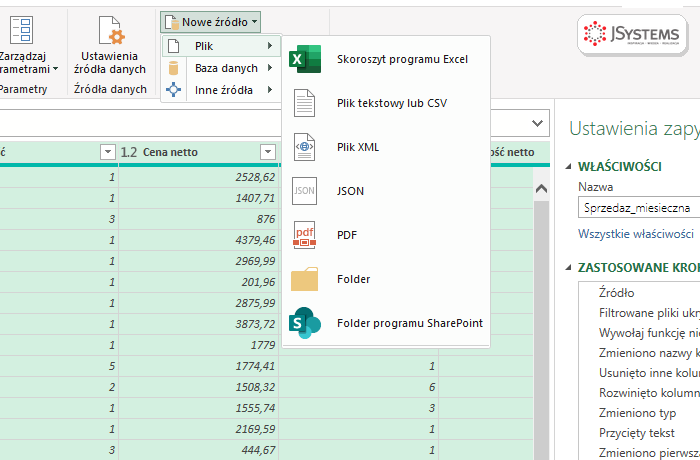Click cell with value 2528,62
Image resolution: width=700 pixels, height=460 pixels.
pyautogui.click(x=199, y=177)
